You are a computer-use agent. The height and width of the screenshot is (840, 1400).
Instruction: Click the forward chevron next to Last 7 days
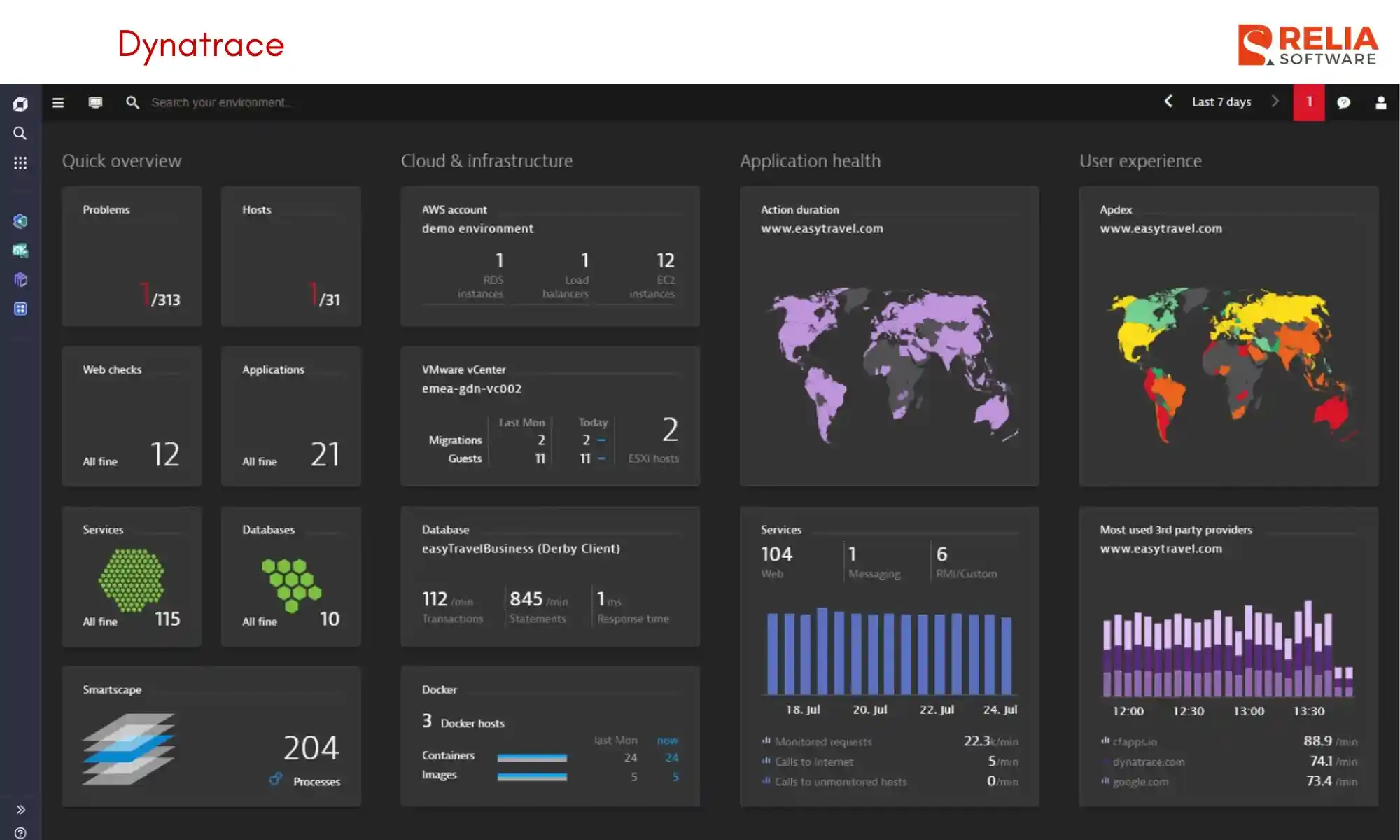pyautogui.click(x=1275, y=101)
